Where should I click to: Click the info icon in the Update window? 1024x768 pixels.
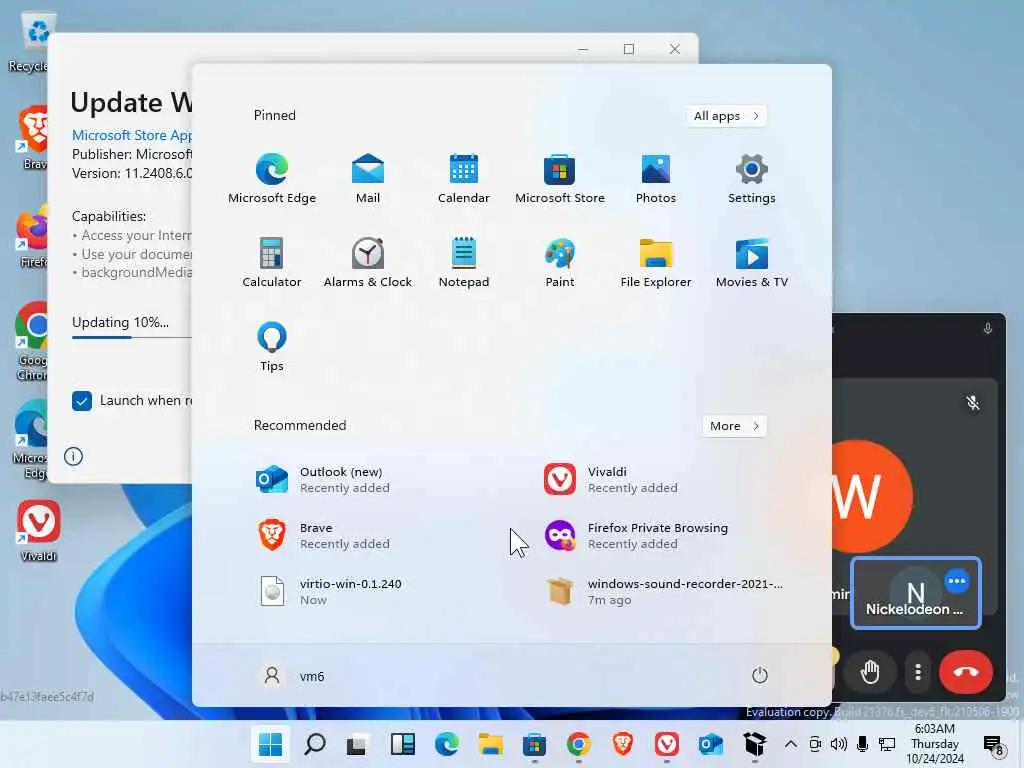tap(73, 456)
